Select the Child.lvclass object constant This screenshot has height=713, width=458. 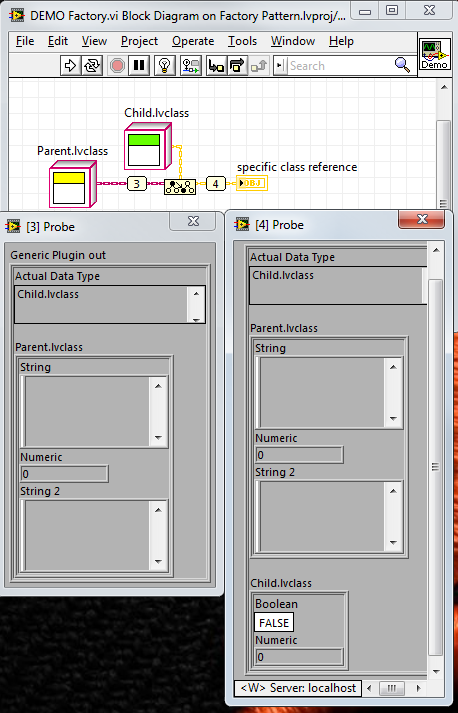point(148,146)
